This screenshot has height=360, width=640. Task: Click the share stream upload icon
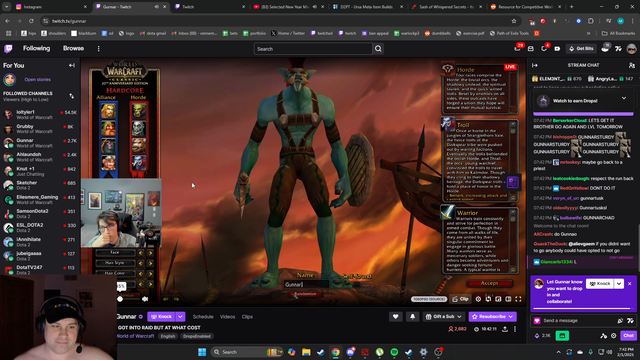(x=505, y=329)
